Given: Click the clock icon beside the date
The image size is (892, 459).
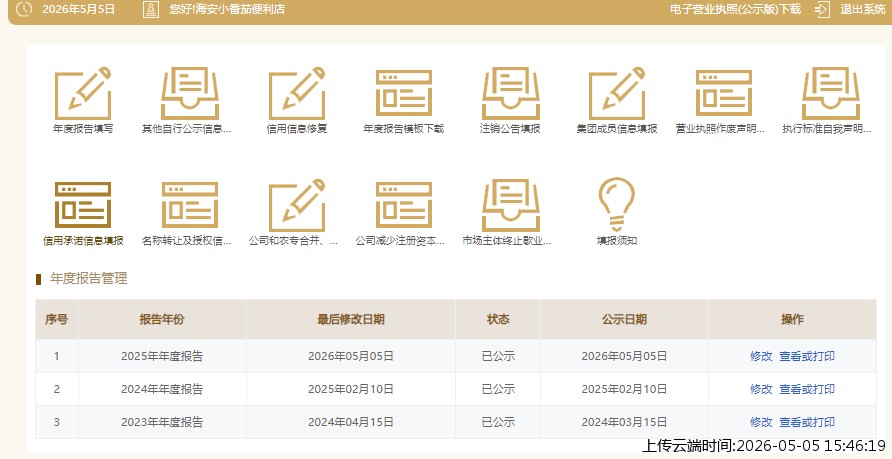Looking at the screenshot, I should point(24,9).
